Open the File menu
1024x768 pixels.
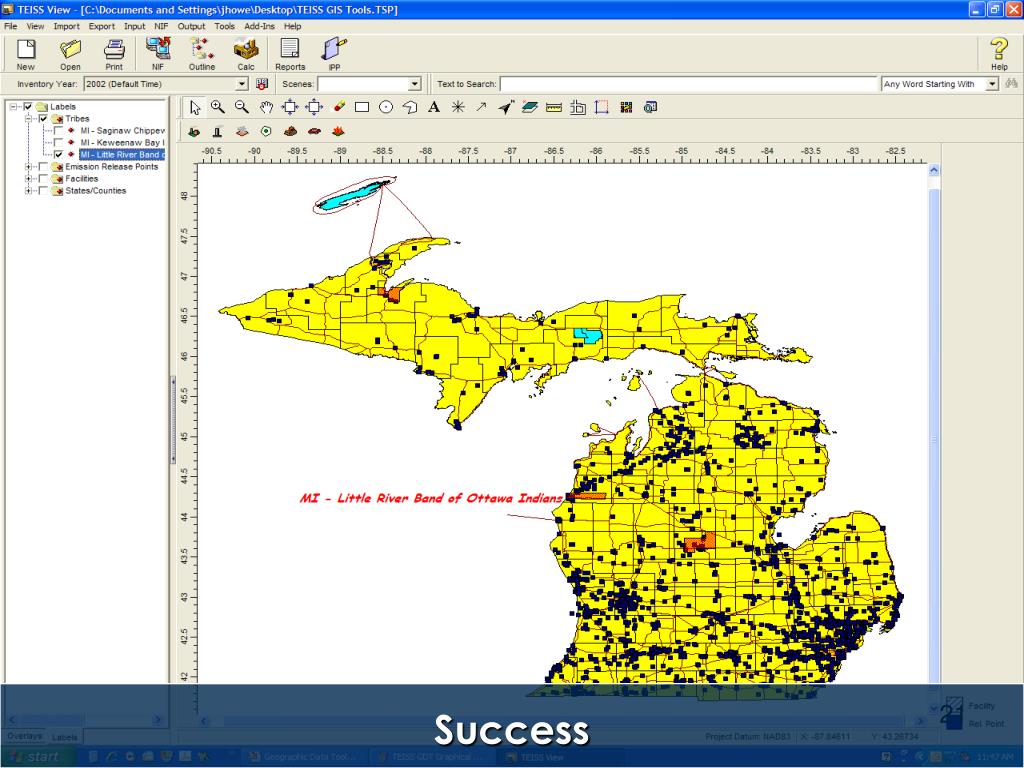coord(10,26)
